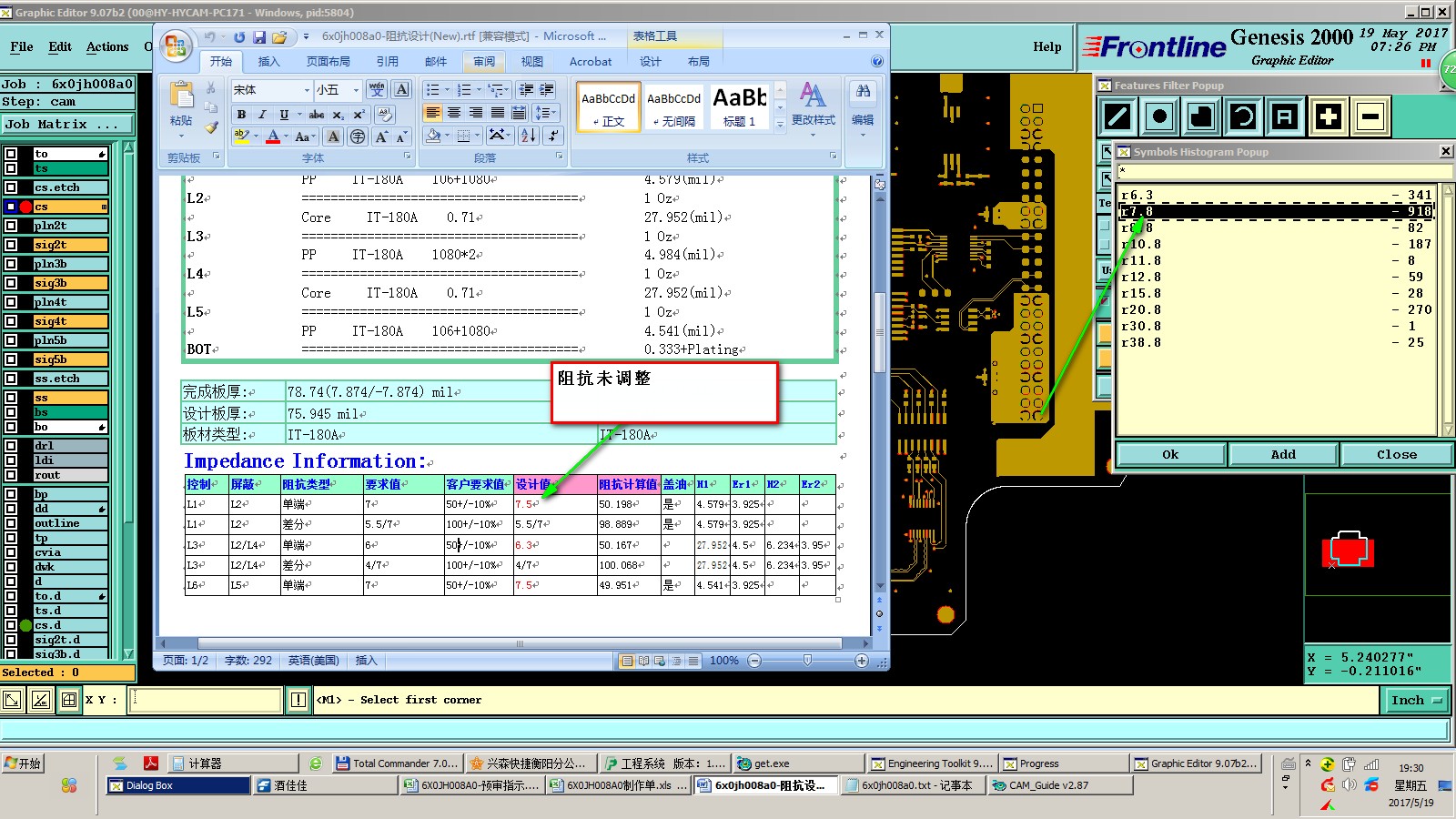The height and width of the screenshot is (819, 1456).
Task: Click decrease indent icon in Word
Action: pos(526,89)
